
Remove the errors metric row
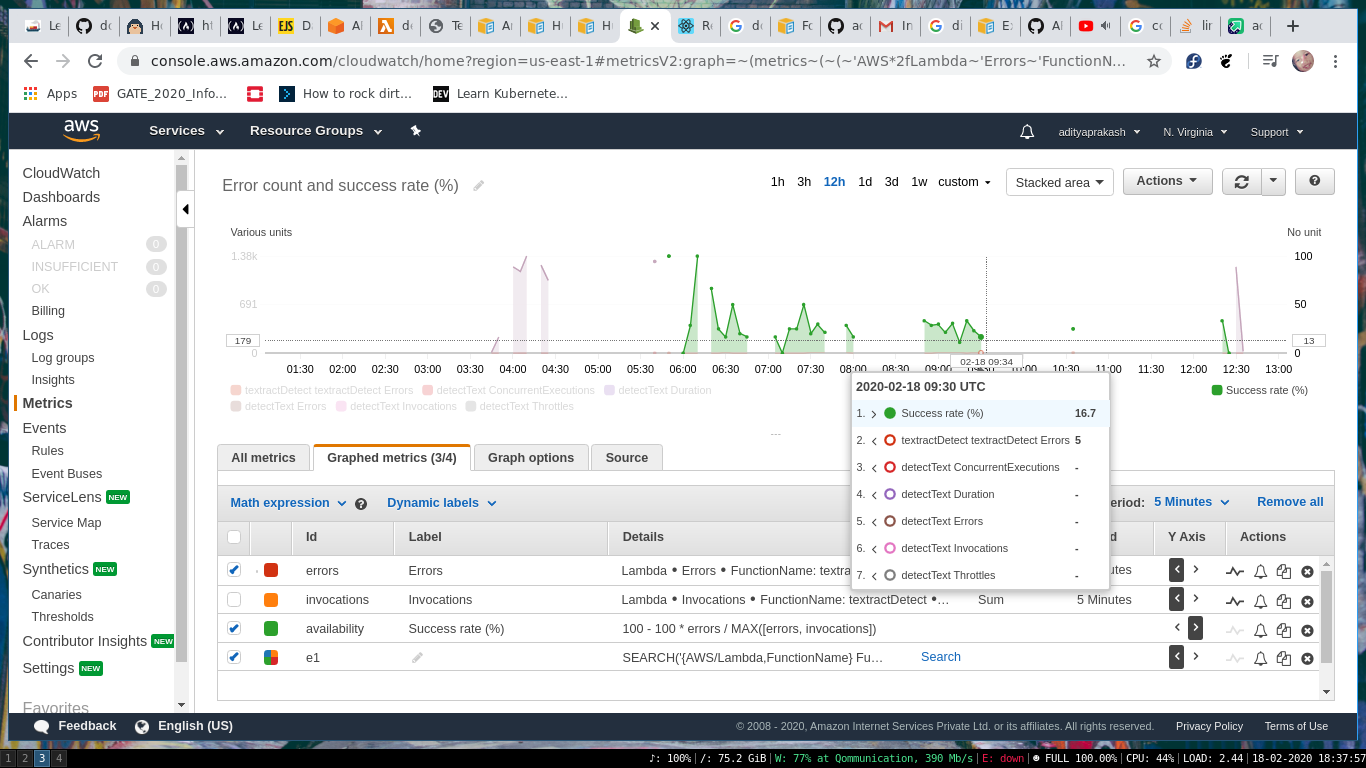click(1307, 571)
